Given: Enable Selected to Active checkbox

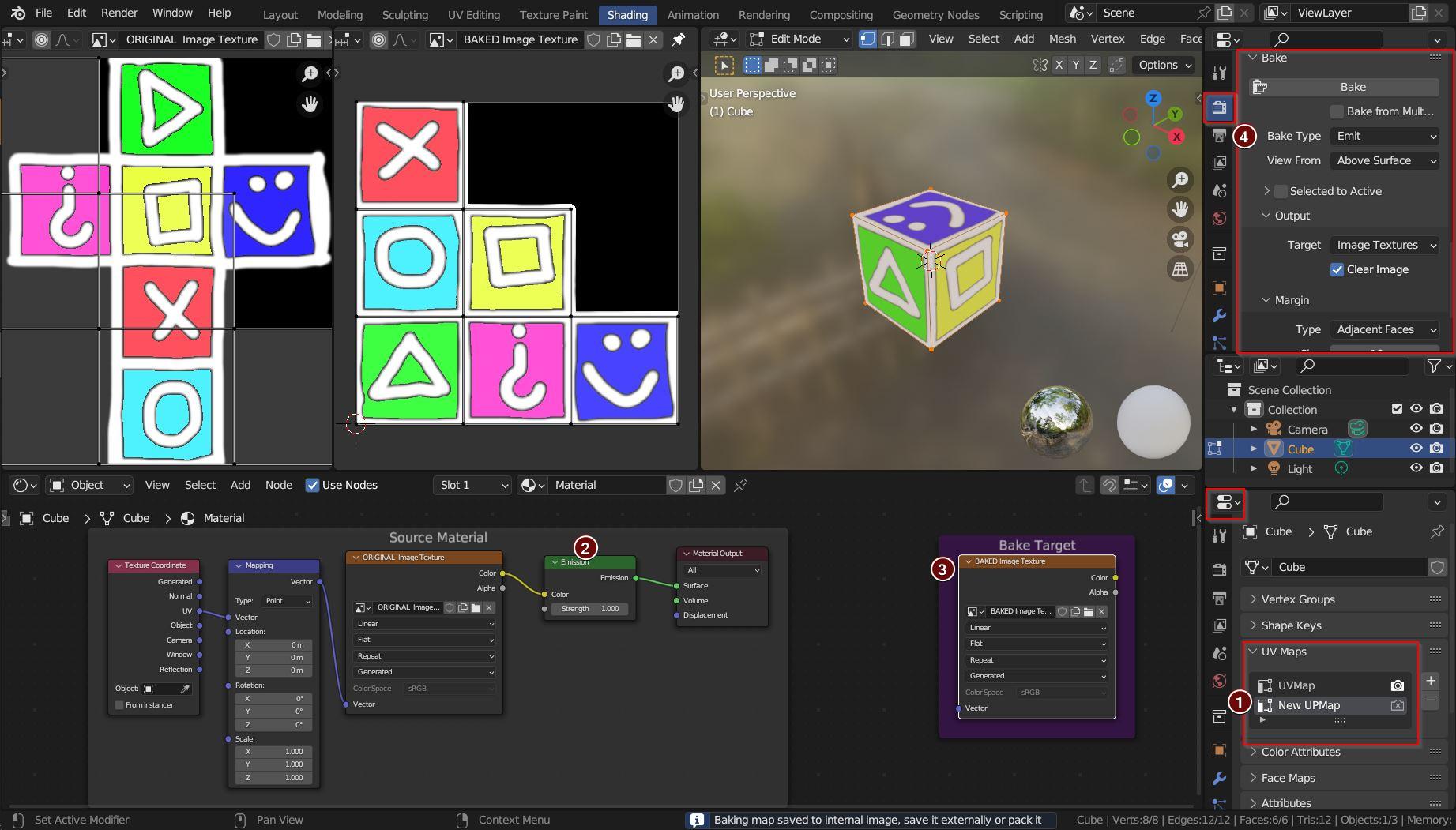Looking at the screenshot, I should pos(1281,191).
